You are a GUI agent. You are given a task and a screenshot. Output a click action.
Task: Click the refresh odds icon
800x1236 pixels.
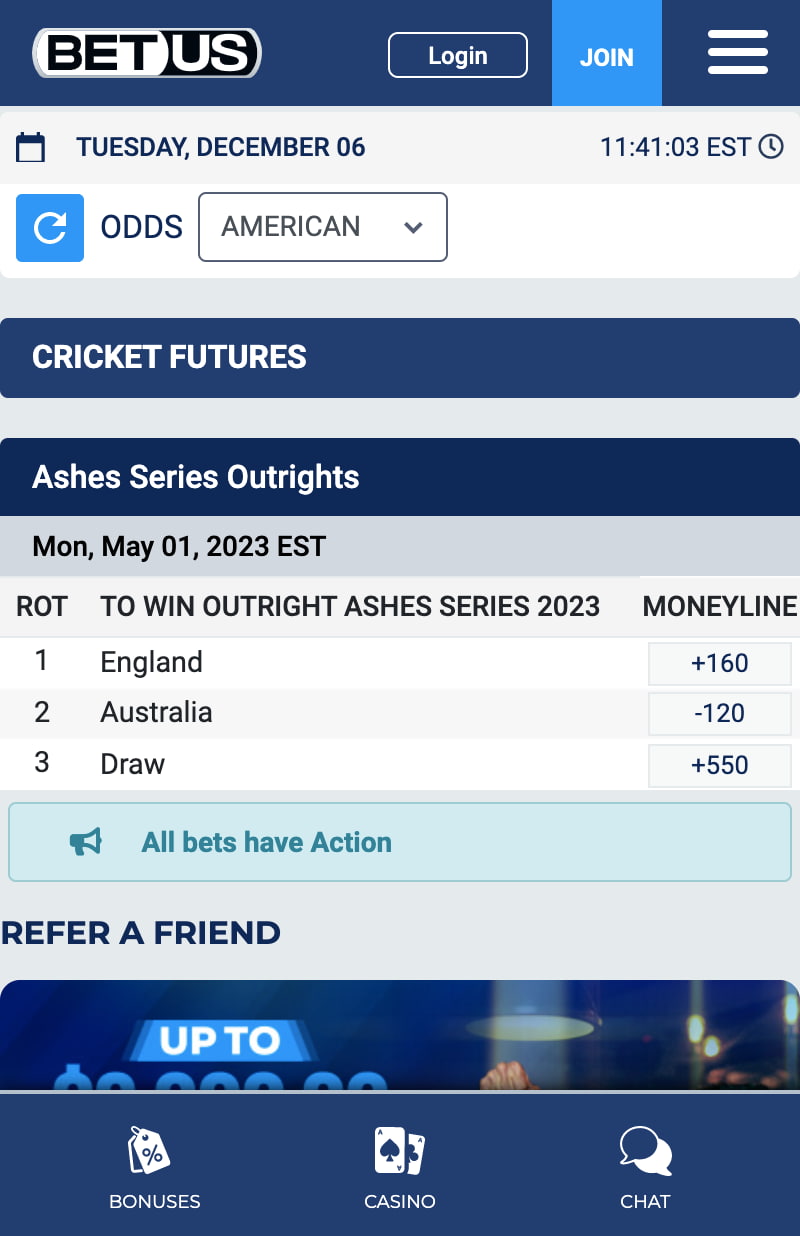click(x=50, y=228)
